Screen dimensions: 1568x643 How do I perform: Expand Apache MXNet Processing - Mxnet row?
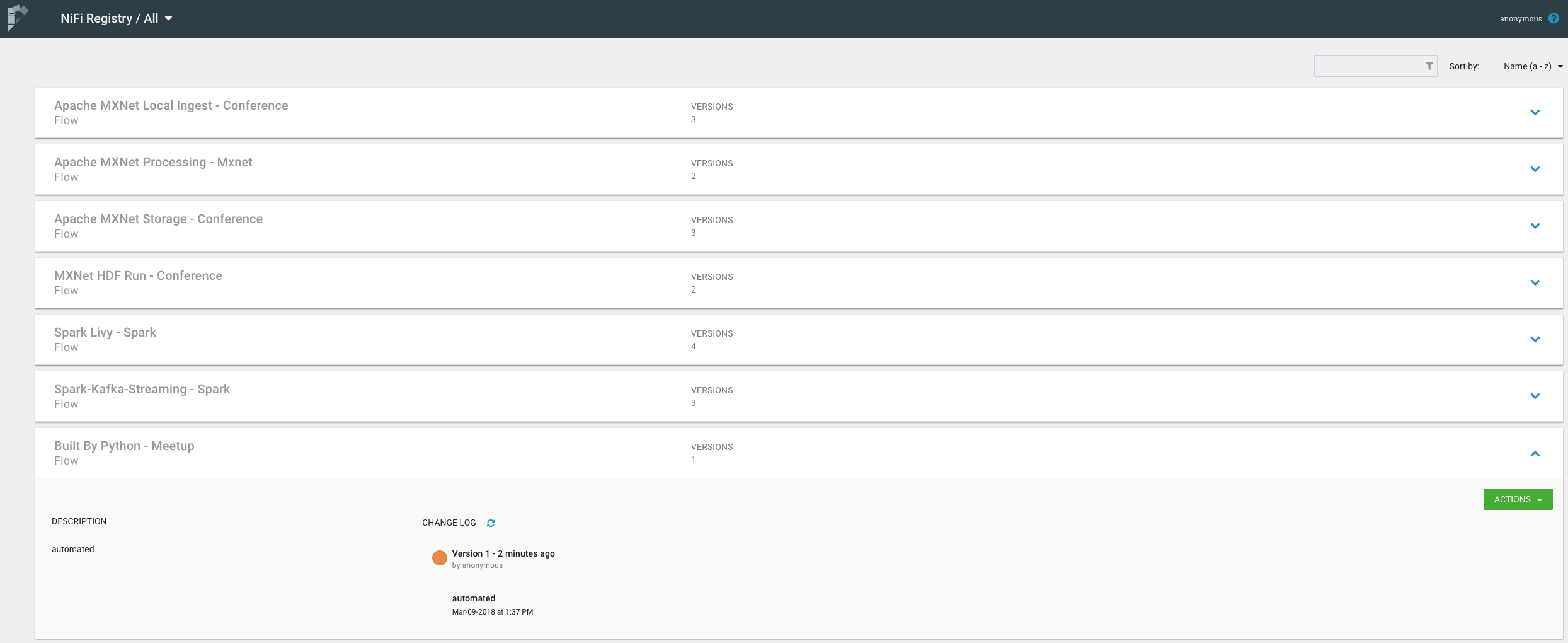point(1535,170)
